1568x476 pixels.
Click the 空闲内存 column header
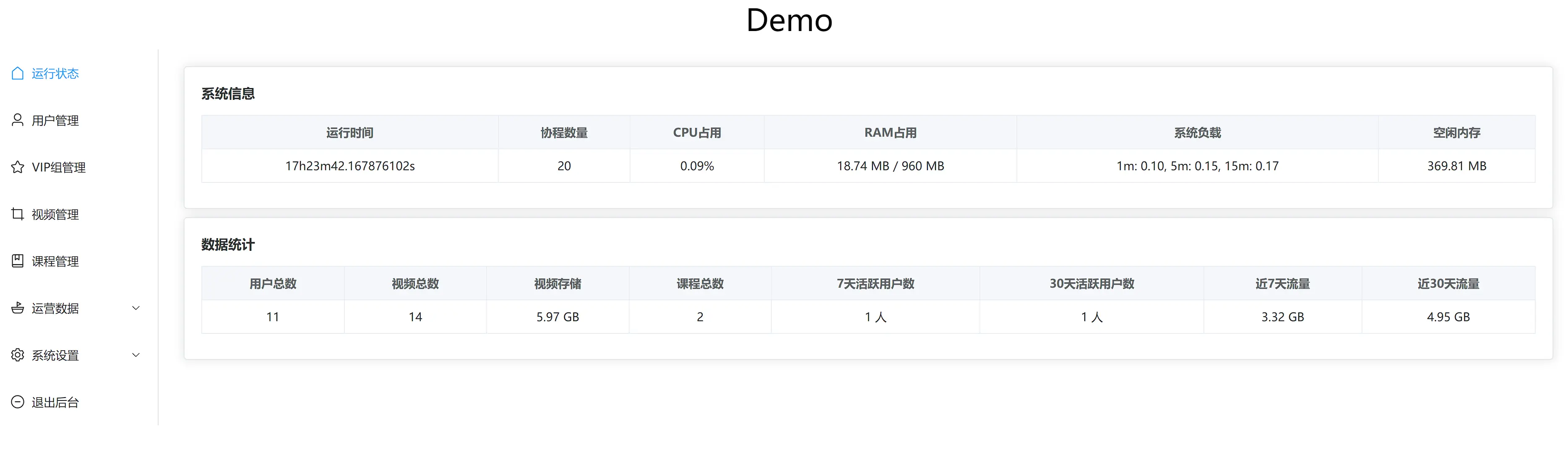(1456, 132)
